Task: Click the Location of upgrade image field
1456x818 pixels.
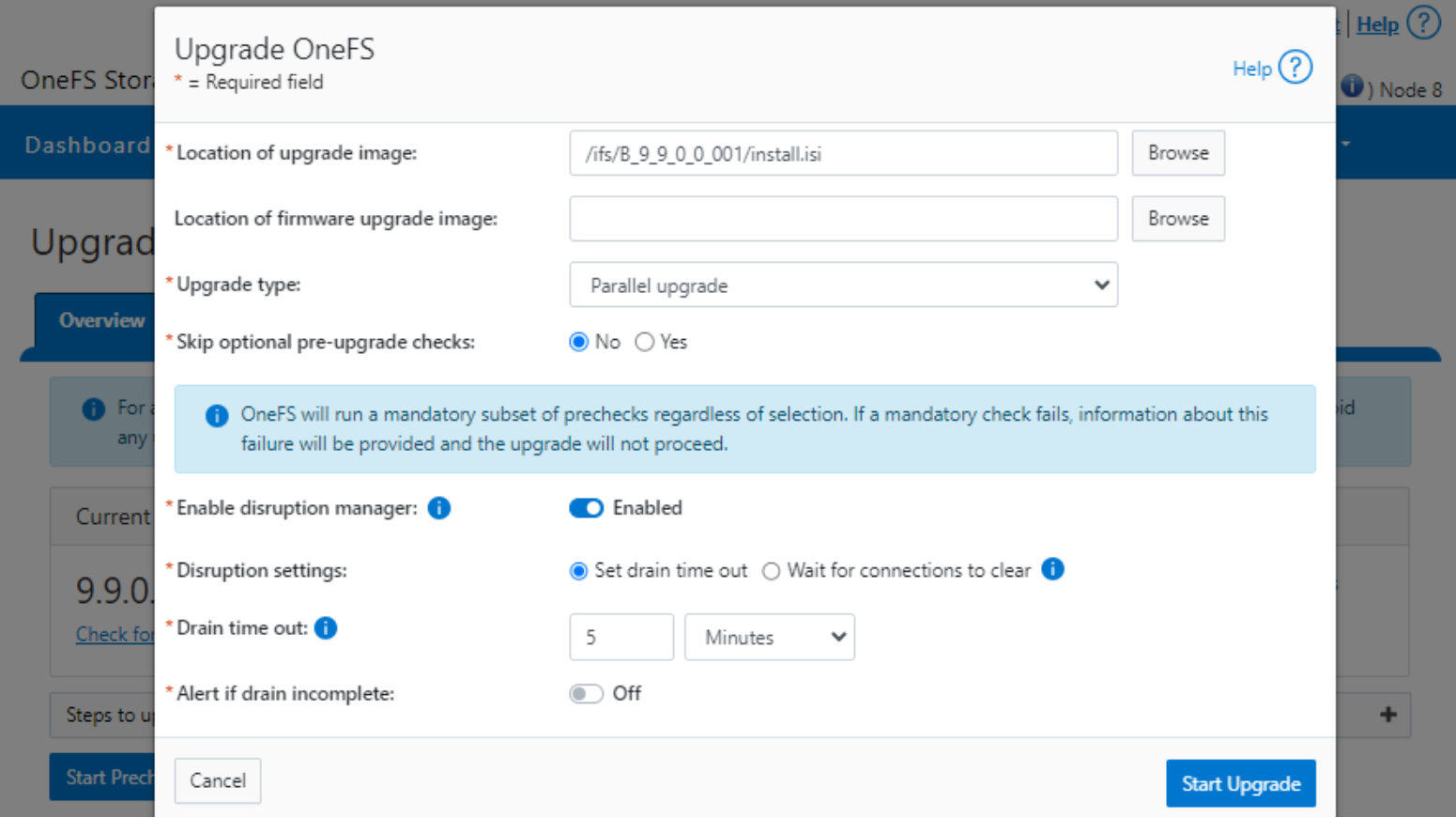Action: (x=843, y=153)
